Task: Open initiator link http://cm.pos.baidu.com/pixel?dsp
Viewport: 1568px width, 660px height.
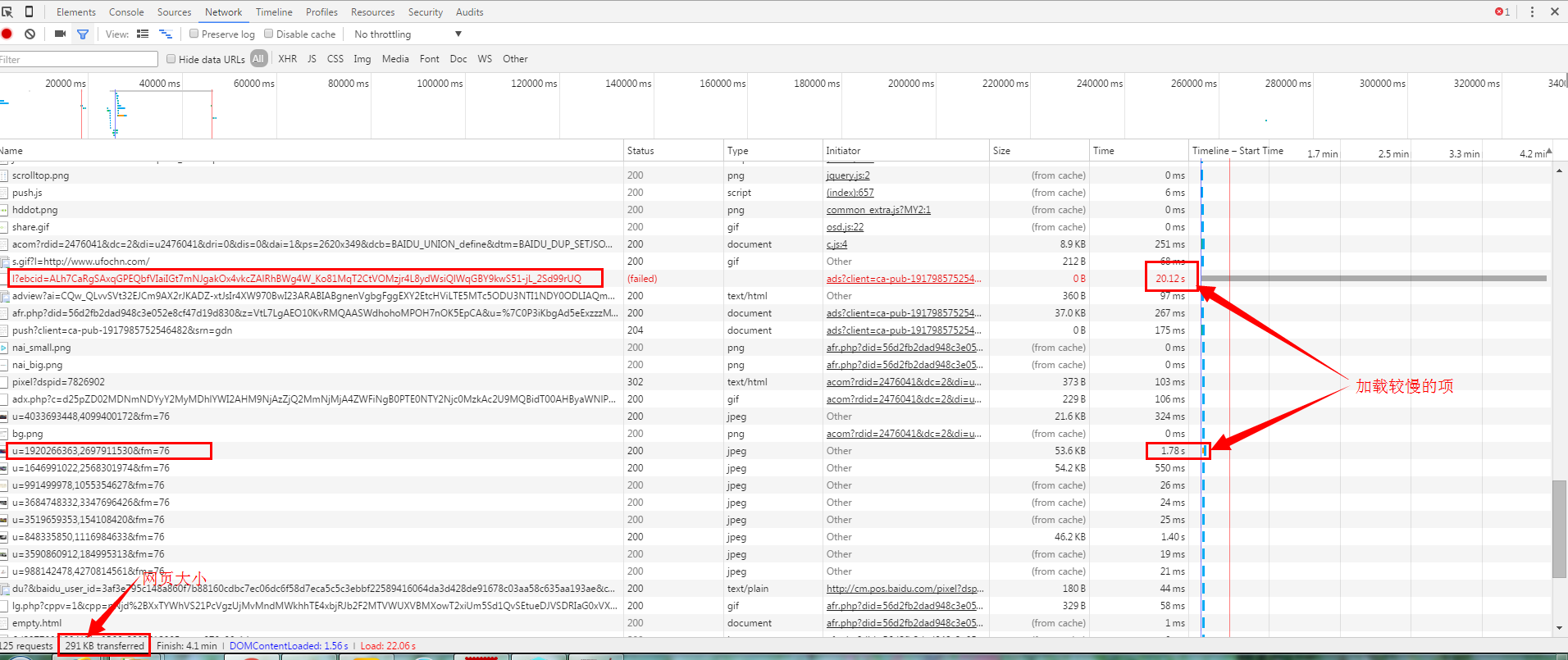Action: [x=905, y=589]
